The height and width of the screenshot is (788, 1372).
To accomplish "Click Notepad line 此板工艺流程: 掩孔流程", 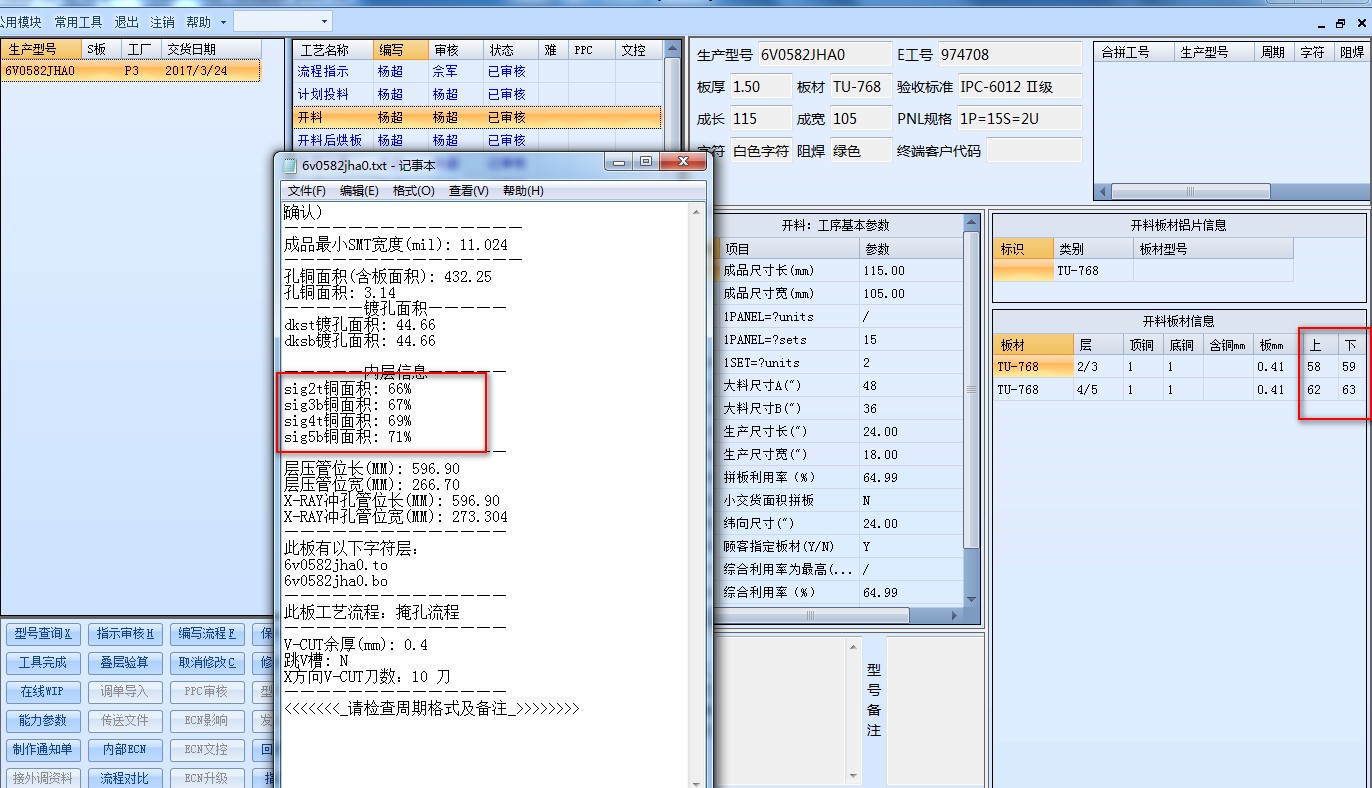I will tap(372, 612).
